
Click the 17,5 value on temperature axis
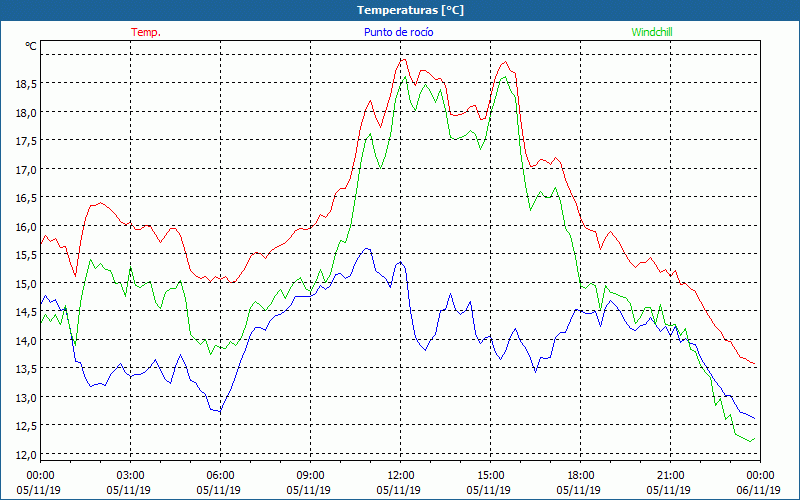26,141
